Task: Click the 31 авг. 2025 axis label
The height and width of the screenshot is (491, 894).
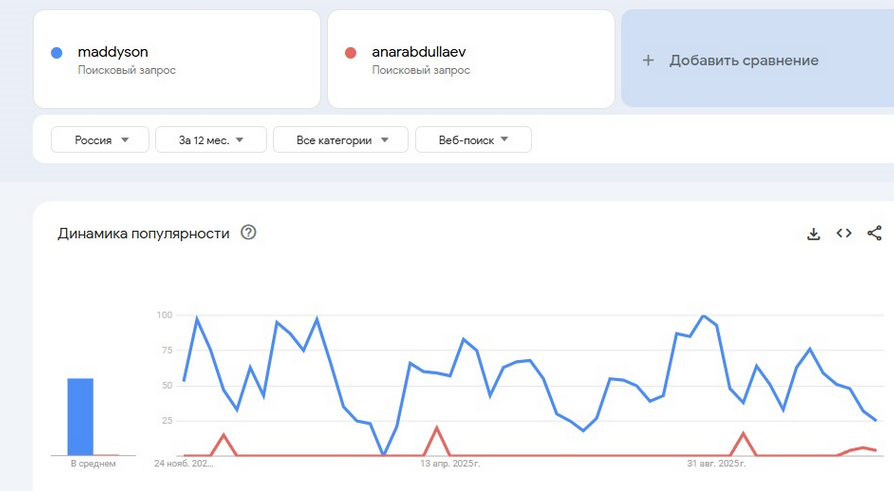Action: [x=717, y=464]
